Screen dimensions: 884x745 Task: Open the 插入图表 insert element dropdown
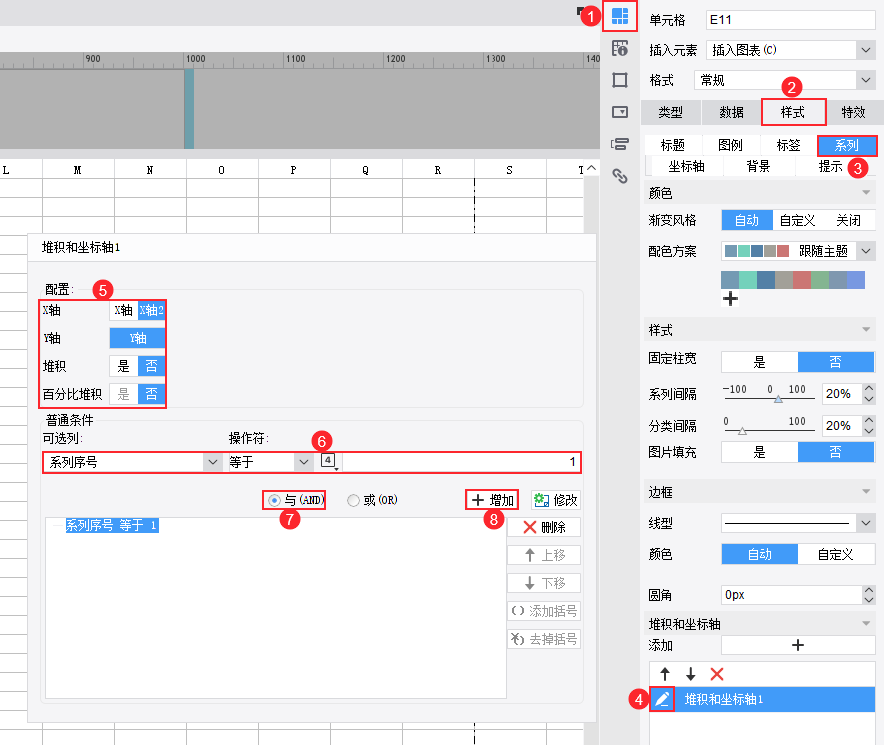pos(865,50)
